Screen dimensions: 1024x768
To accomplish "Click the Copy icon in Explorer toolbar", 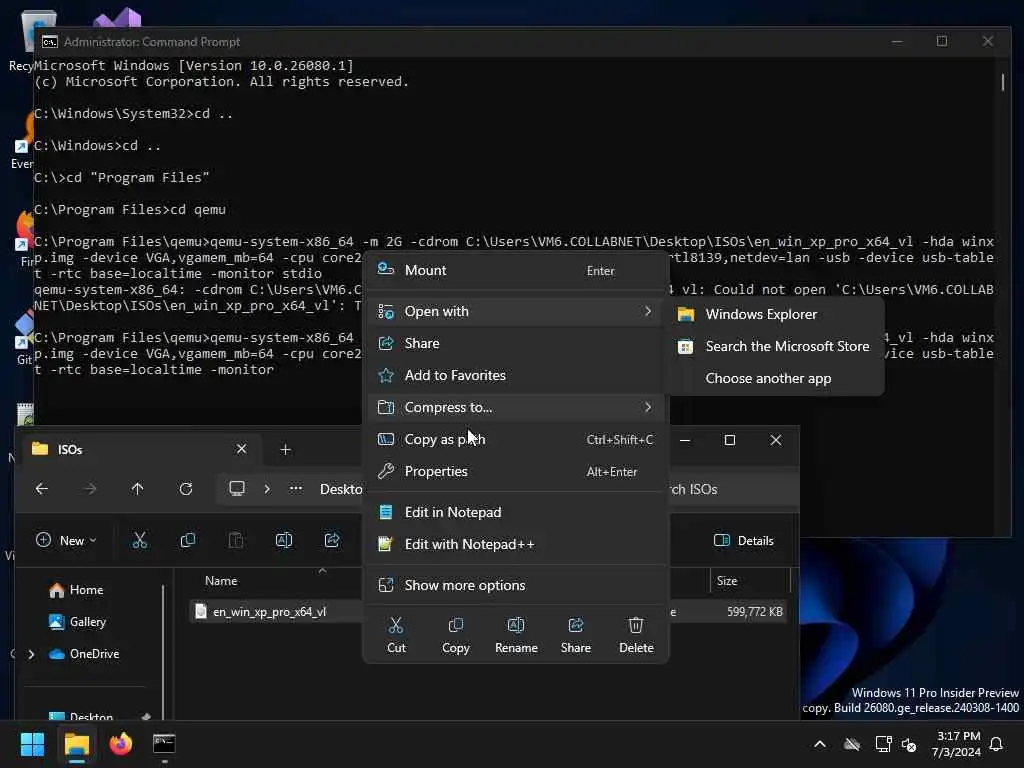I will click(188, 541).
